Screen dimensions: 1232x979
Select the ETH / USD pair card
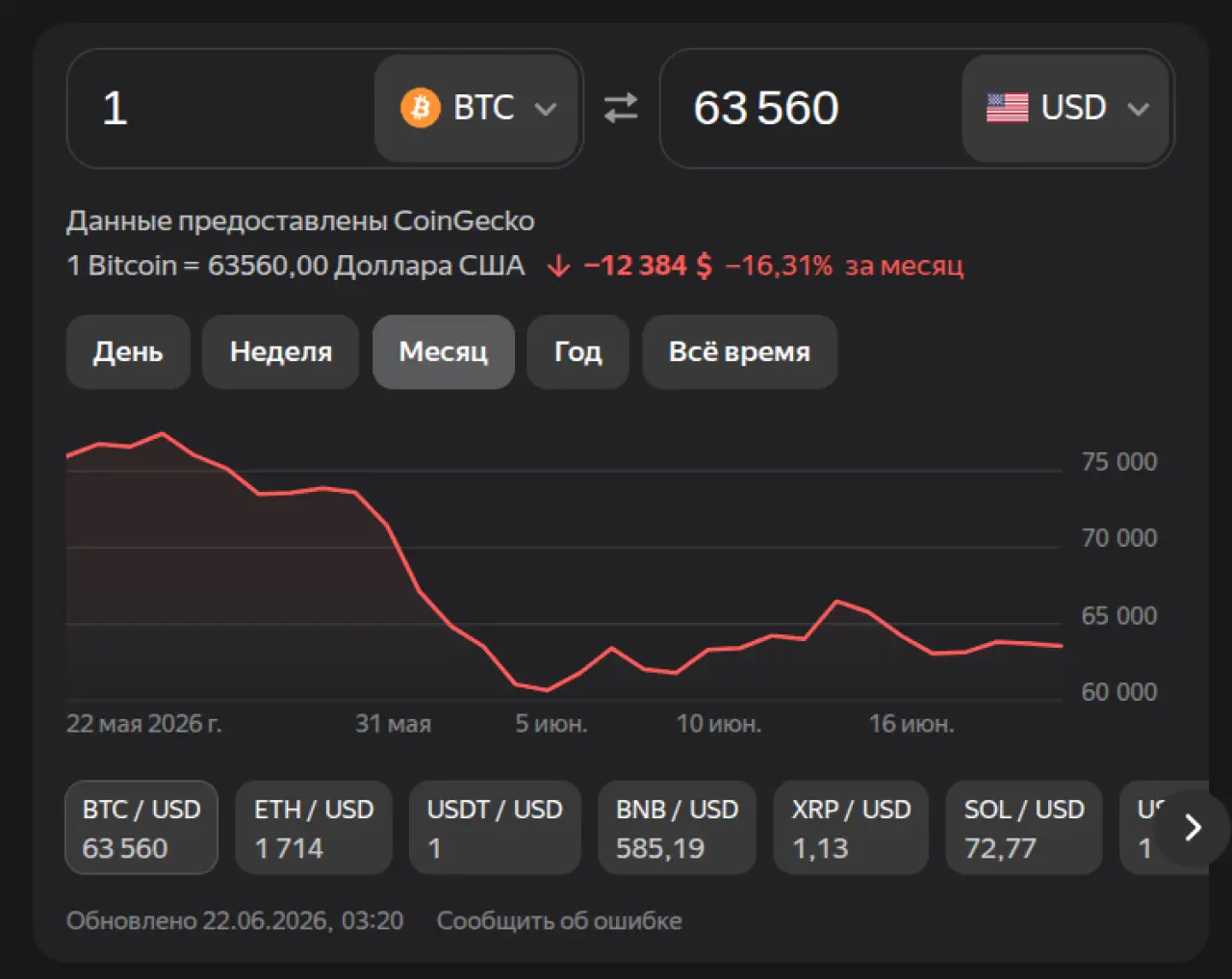314,827
